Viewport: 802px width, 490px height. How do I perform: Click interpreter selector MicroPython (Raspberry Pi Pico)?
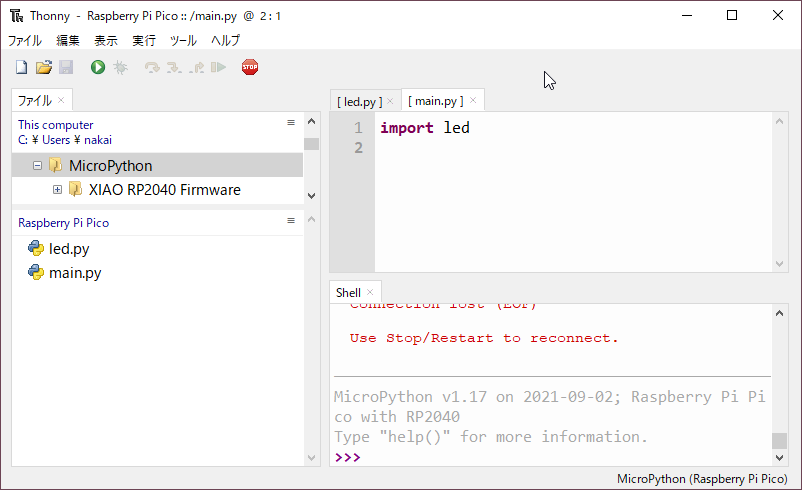click(702, 479)
